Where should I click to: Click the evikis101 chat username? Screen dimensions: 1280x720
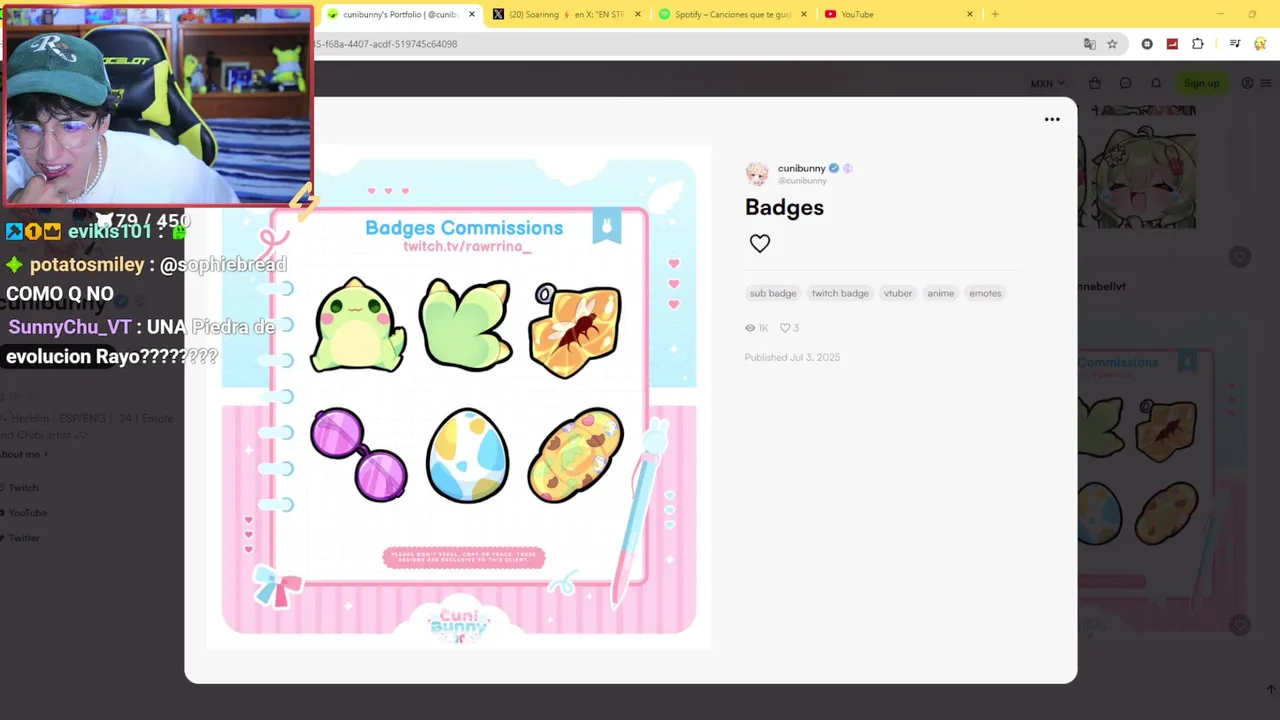pyautogui.click(x=109, y=231)
